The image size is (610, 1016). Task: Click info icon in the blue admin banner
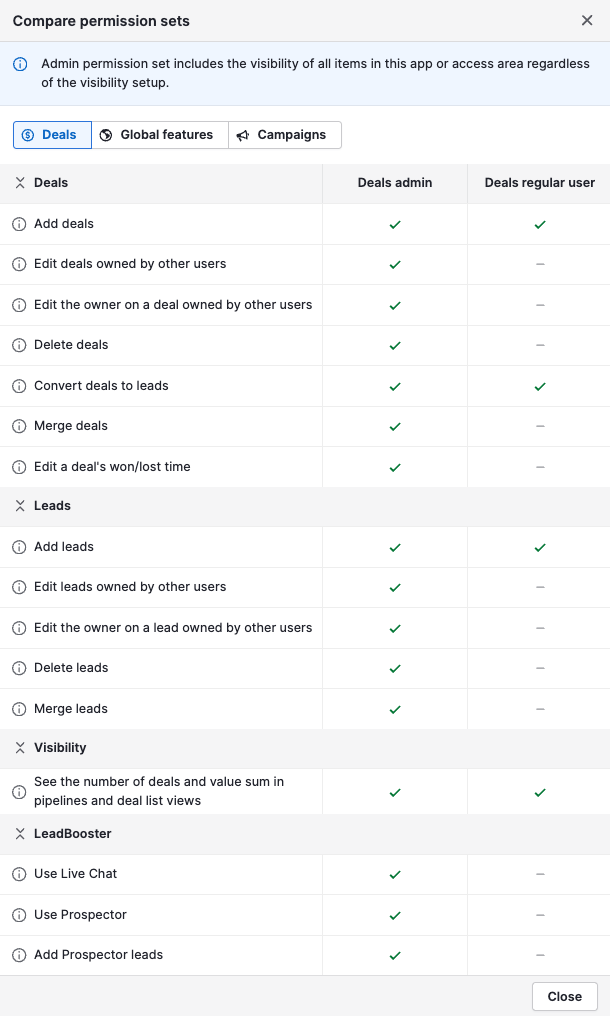(20, 64)
